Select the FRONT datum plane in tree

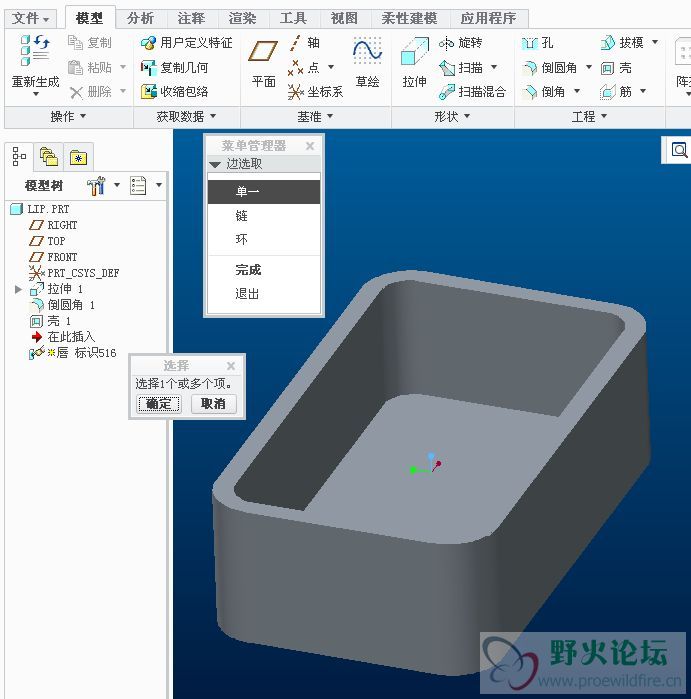(x=53, y=257)
